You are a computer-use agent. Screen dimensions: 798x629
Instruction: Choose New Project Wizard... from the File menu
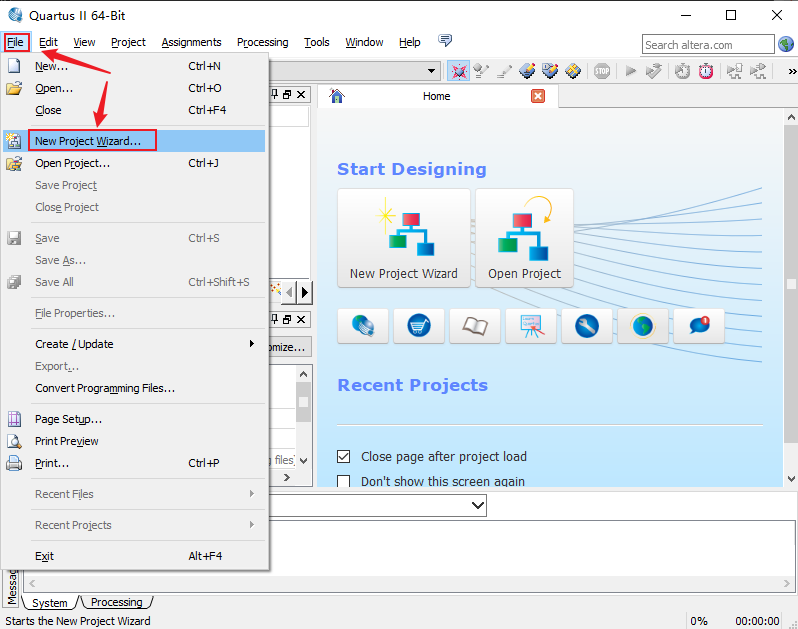(x=134, y=141)
